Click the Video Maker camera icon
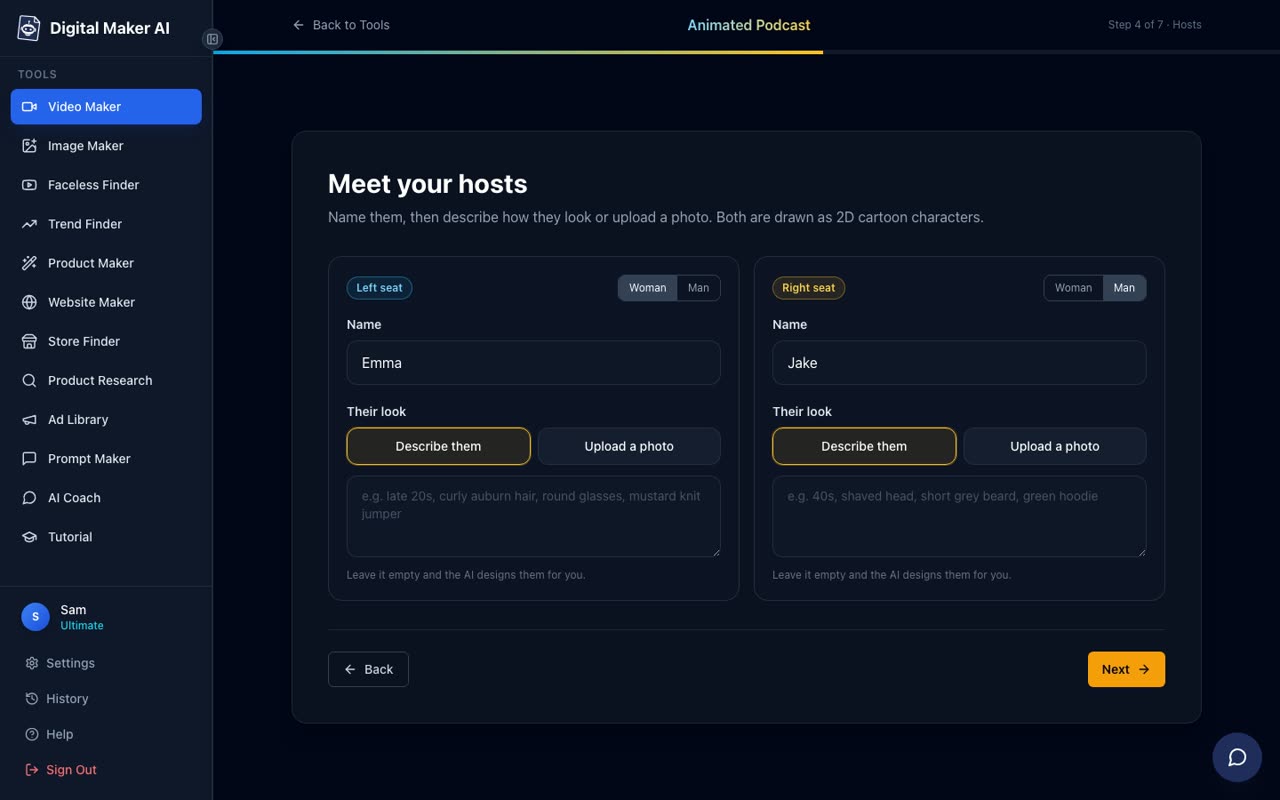This screenshot has width=1280, height=800. [x=29, y=107]
